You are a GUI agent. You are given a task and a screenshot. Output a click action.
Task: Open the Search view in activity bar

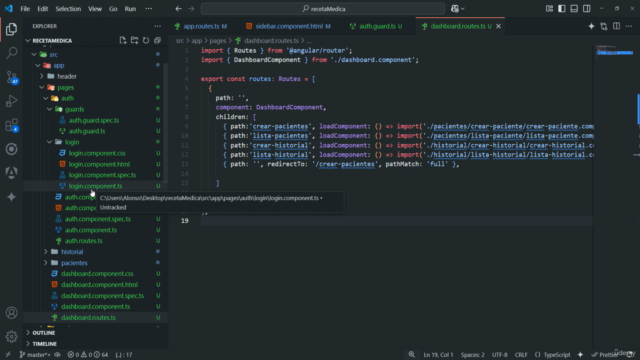pos(11,53)
